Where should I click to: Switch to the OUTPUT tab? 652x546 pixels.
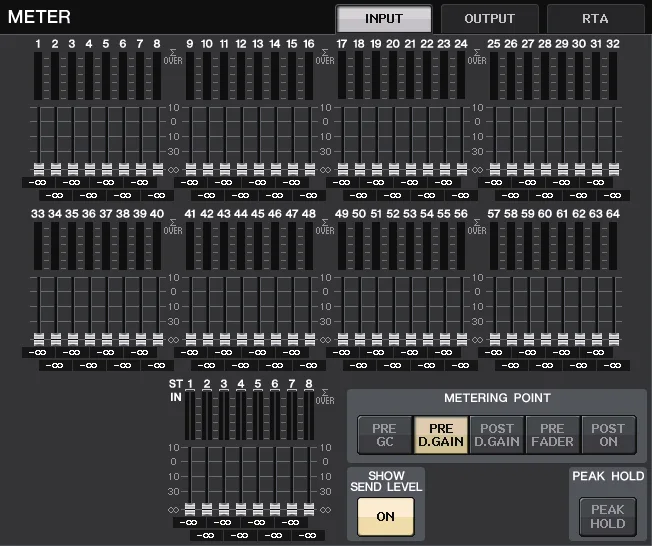coord(489,19)
